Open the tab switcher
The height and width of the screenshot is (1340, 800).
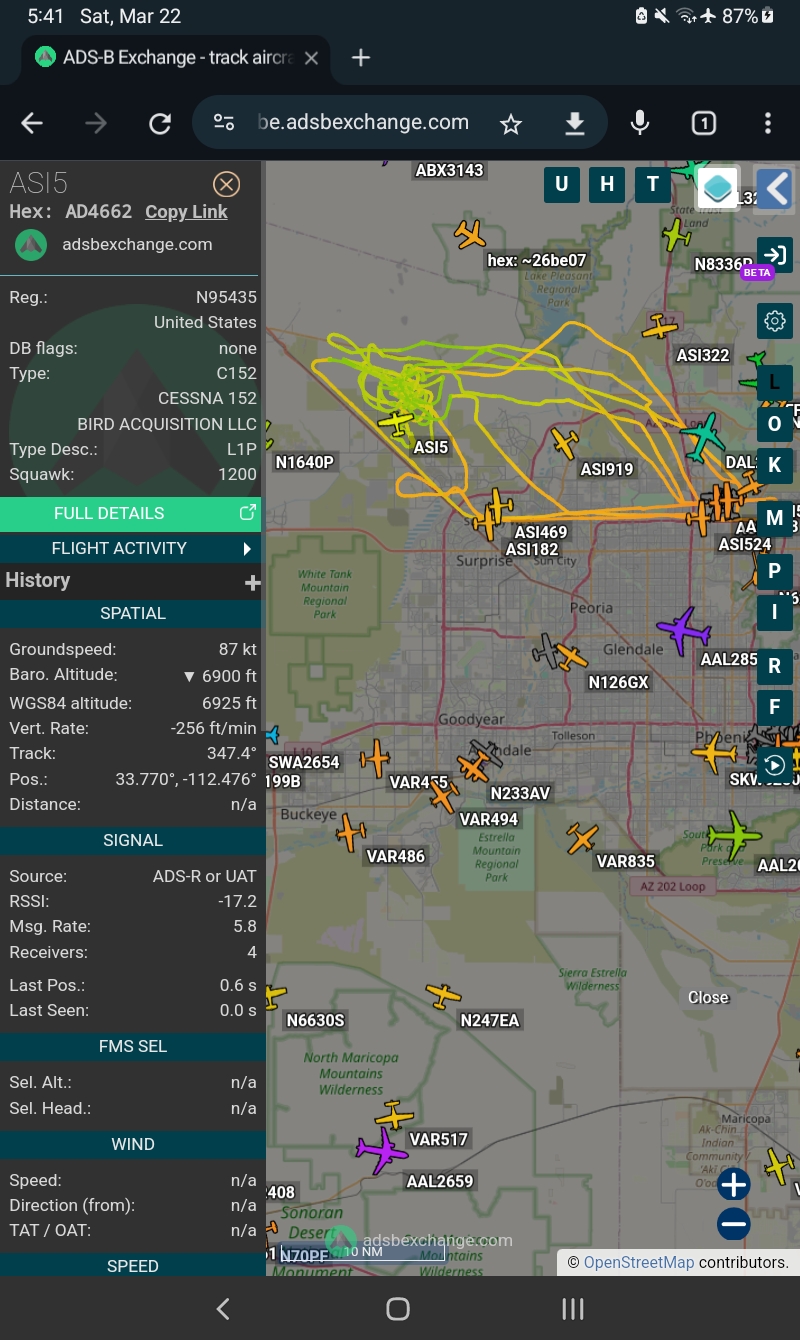click(704, 123)
